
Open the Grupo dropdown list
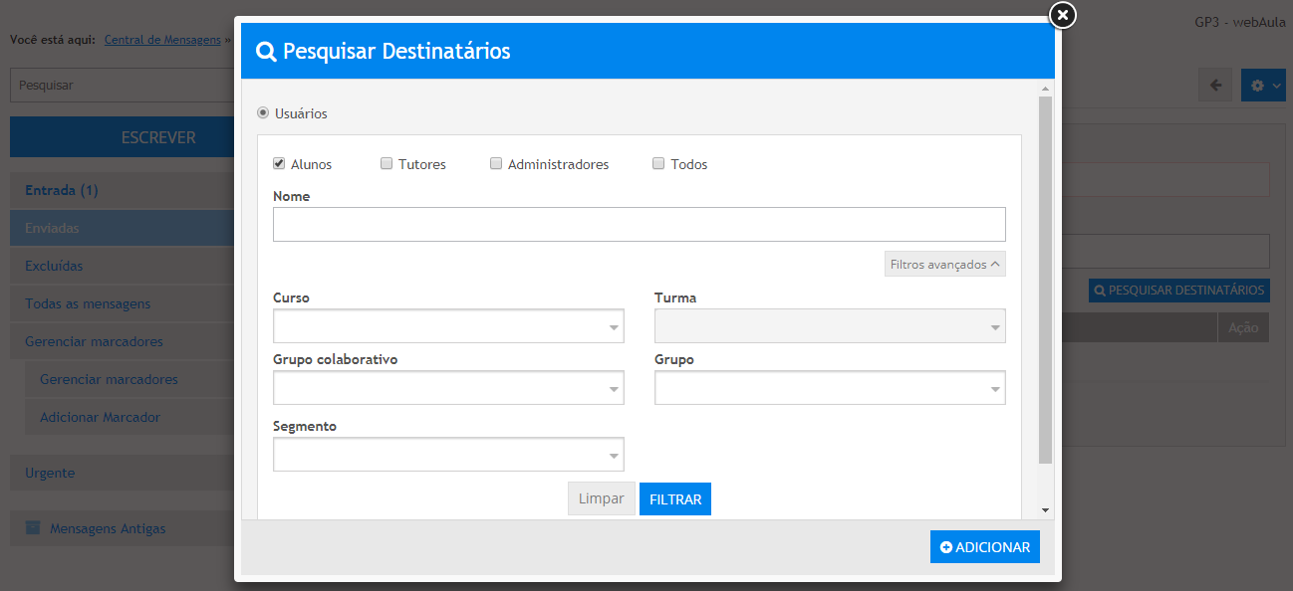[x=829, y=388]
